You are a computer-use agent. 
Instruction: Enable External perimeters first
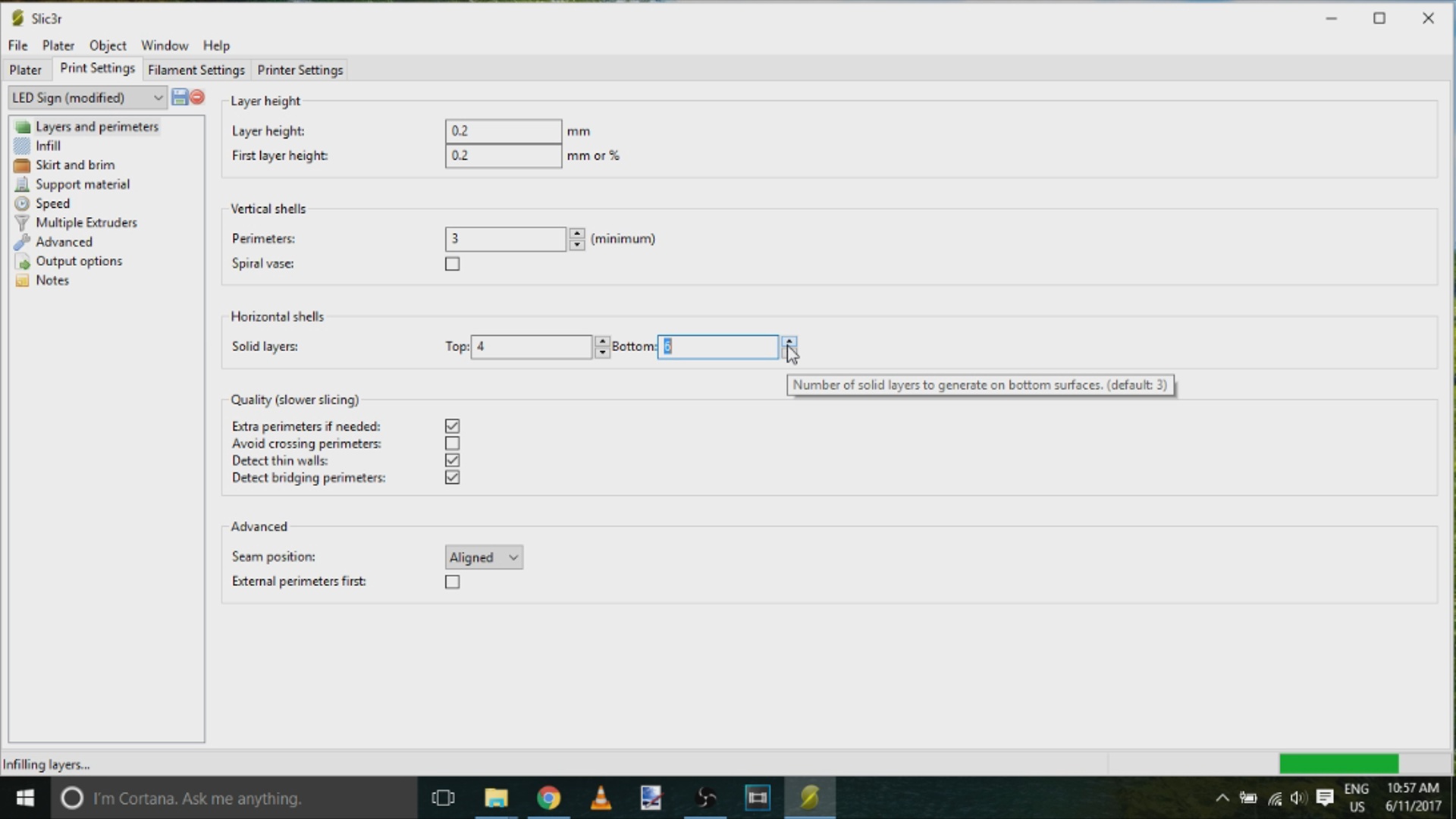[453, 582]
